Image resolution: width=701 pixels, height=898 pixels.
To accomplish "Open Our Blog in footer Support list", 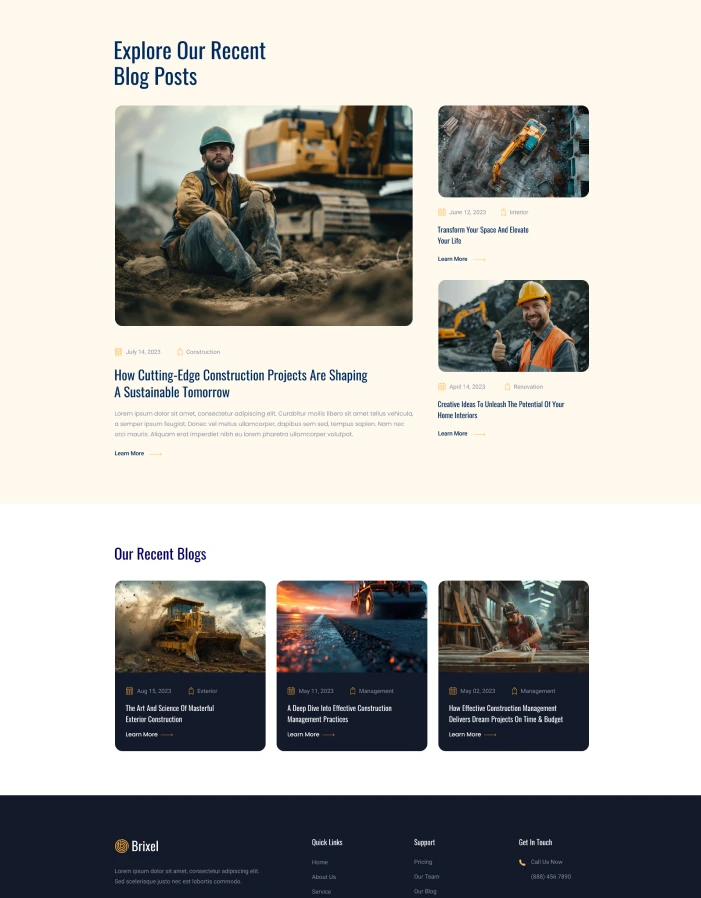I will click(x=425, y=892).
